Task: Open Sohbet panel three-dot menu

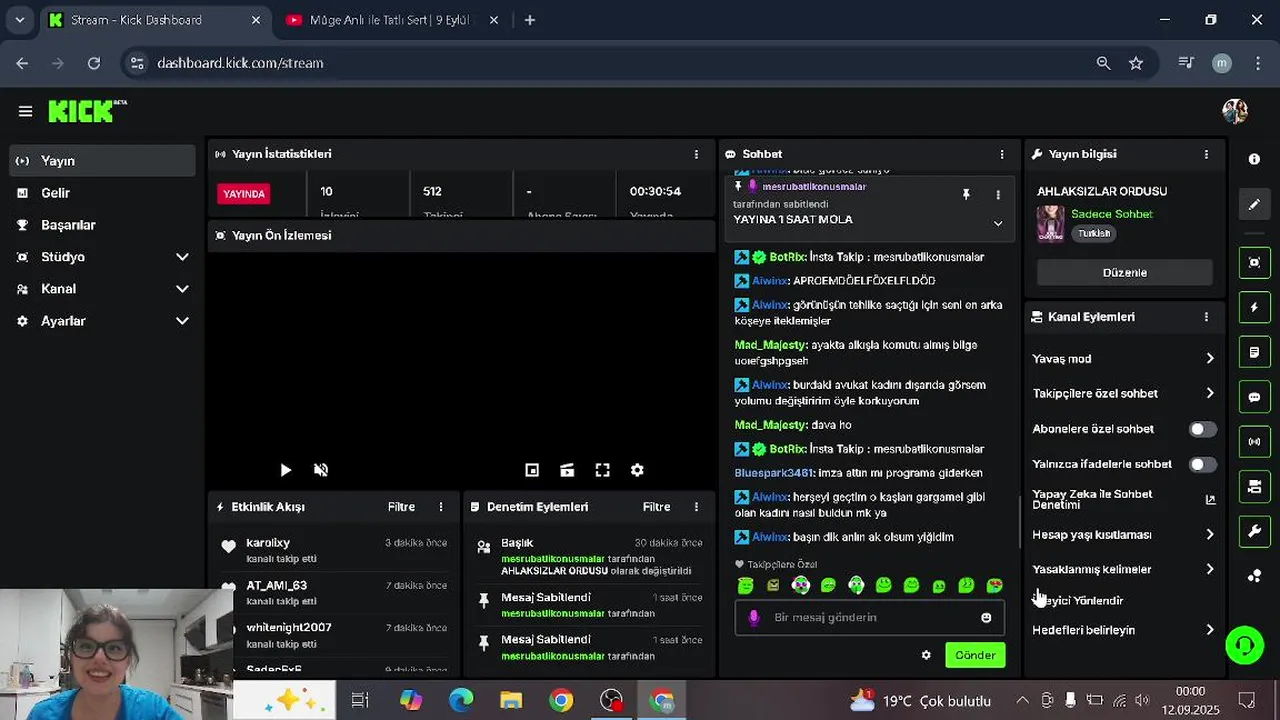Action: pos(1002,154)
